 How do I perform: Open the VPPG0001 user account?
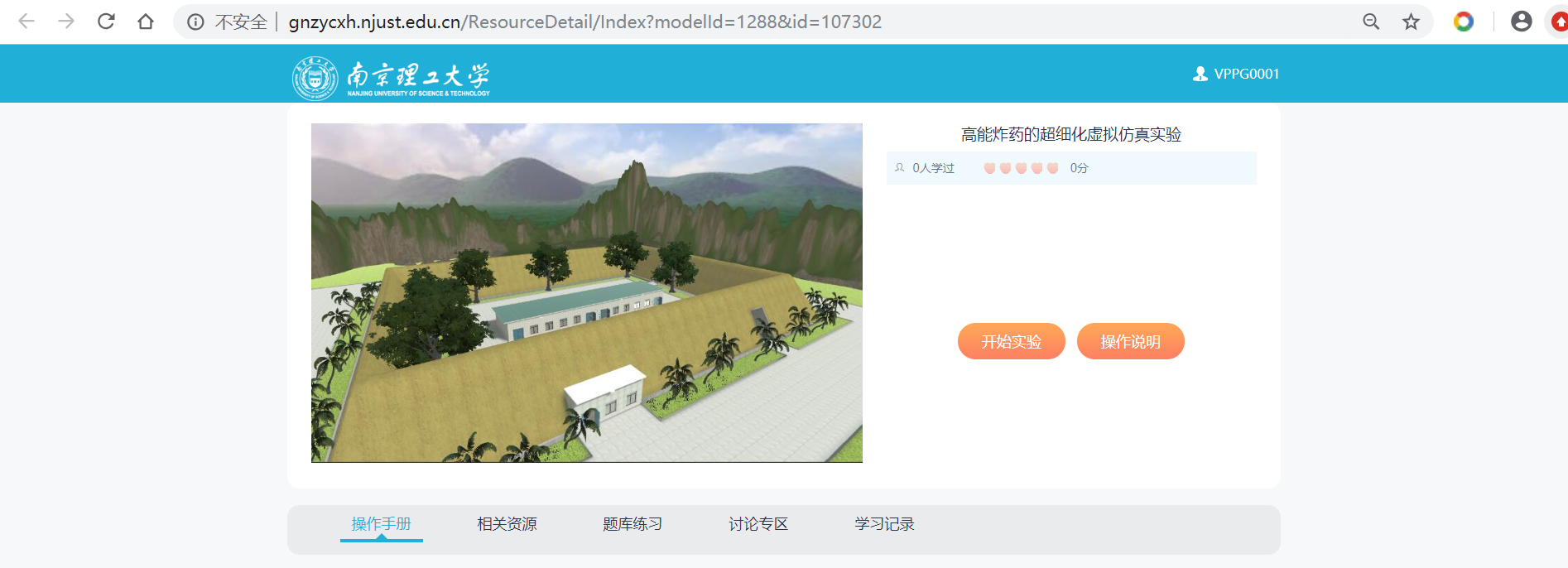pos(1236,74)
